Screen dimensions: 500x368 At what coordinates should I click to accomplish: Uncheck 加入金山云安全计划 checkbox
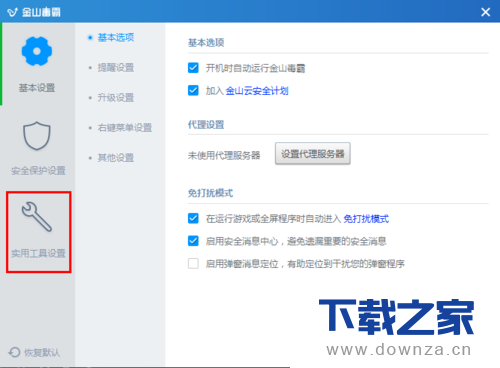pos(193,90)
